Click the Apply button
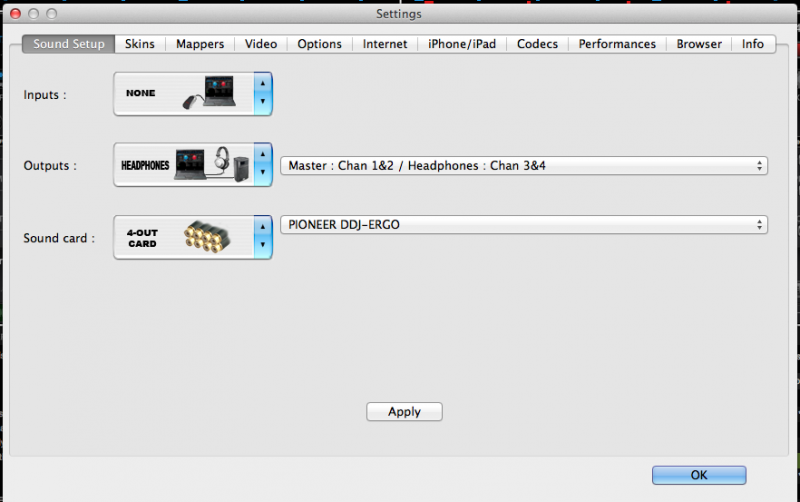The width and height of the screenshot is (800, 502). point(404,412)
